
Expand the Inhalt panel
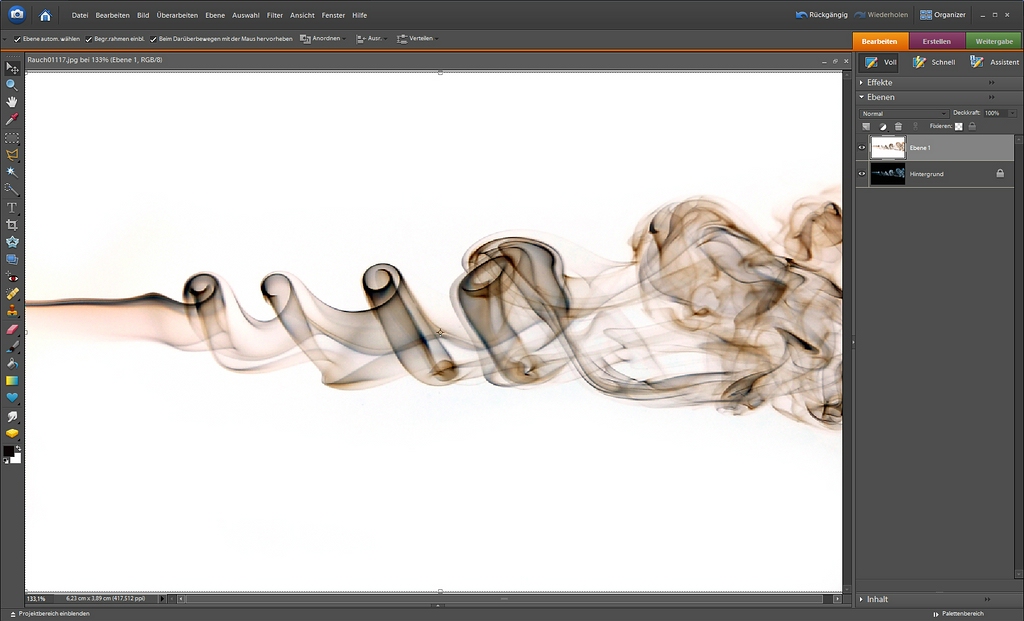[861, 599]
